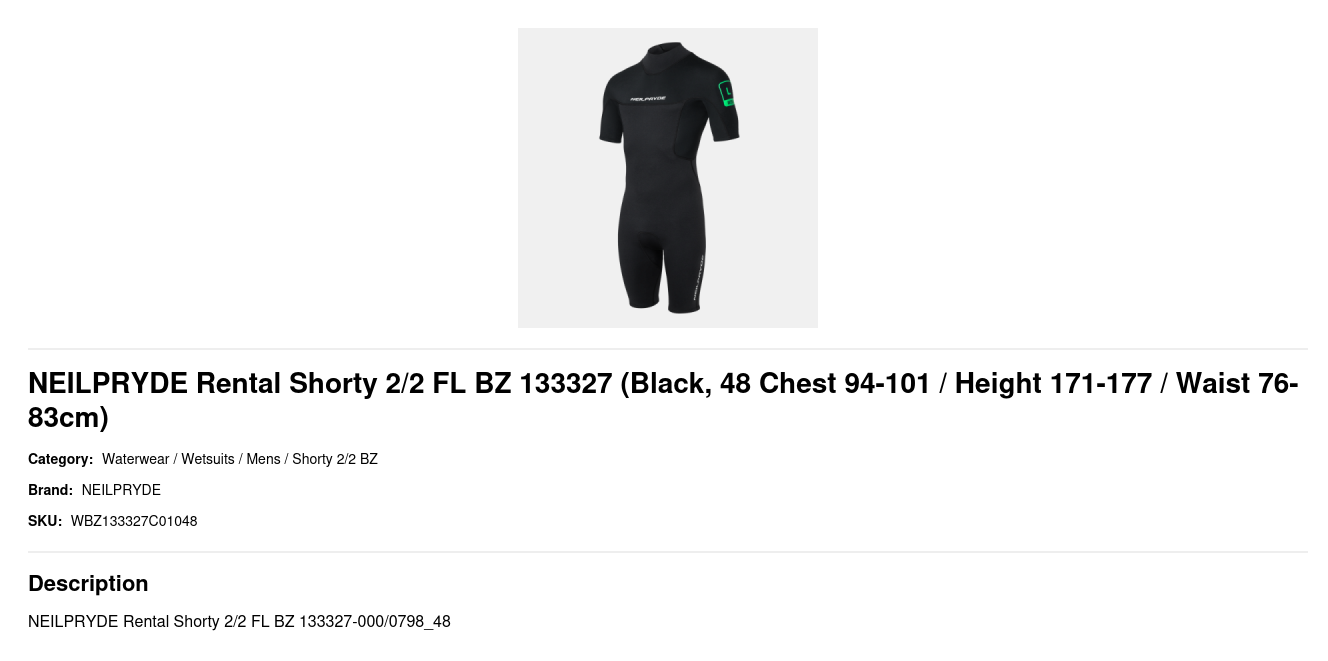Select the product title heading
Viewport: 1328px width, 661px height.
click(664, 400)
